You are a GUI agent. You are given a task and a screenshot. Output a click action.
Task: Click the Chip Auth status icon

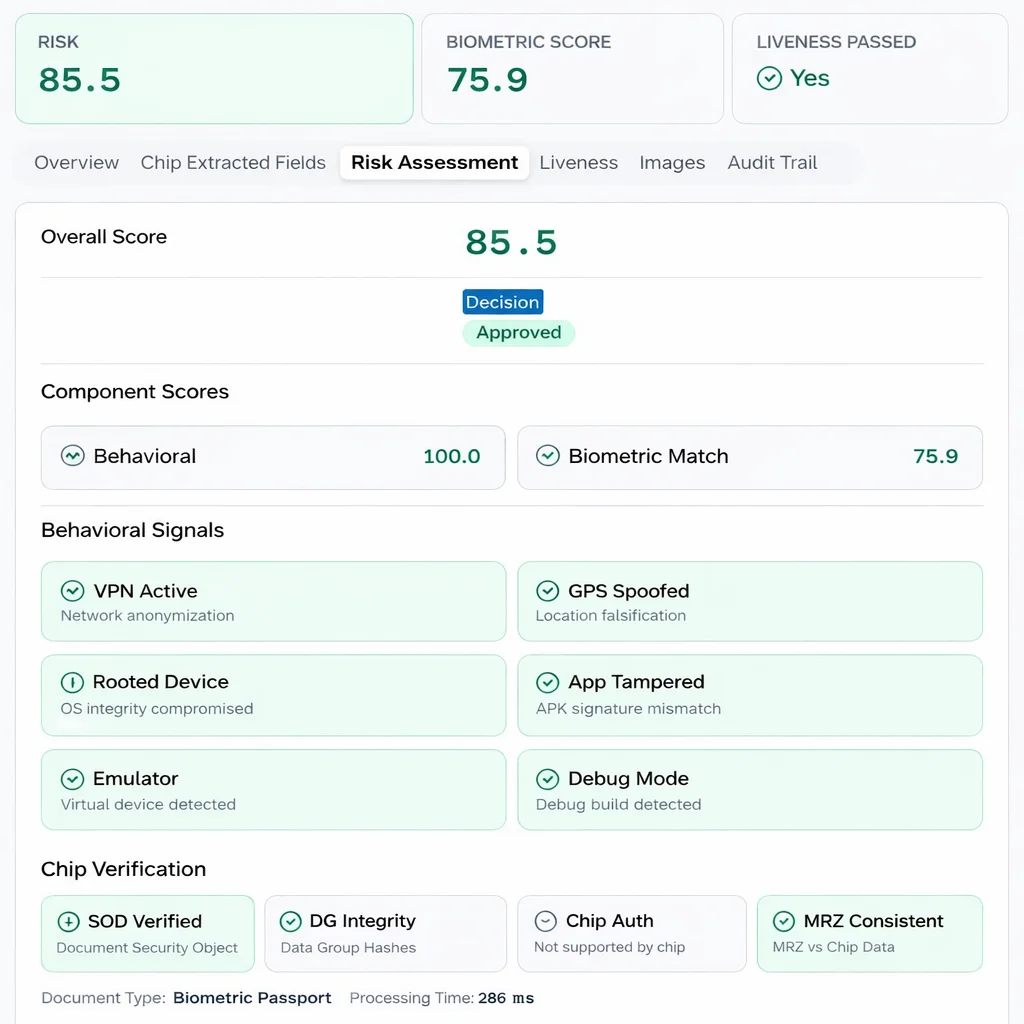pos(545,921)
